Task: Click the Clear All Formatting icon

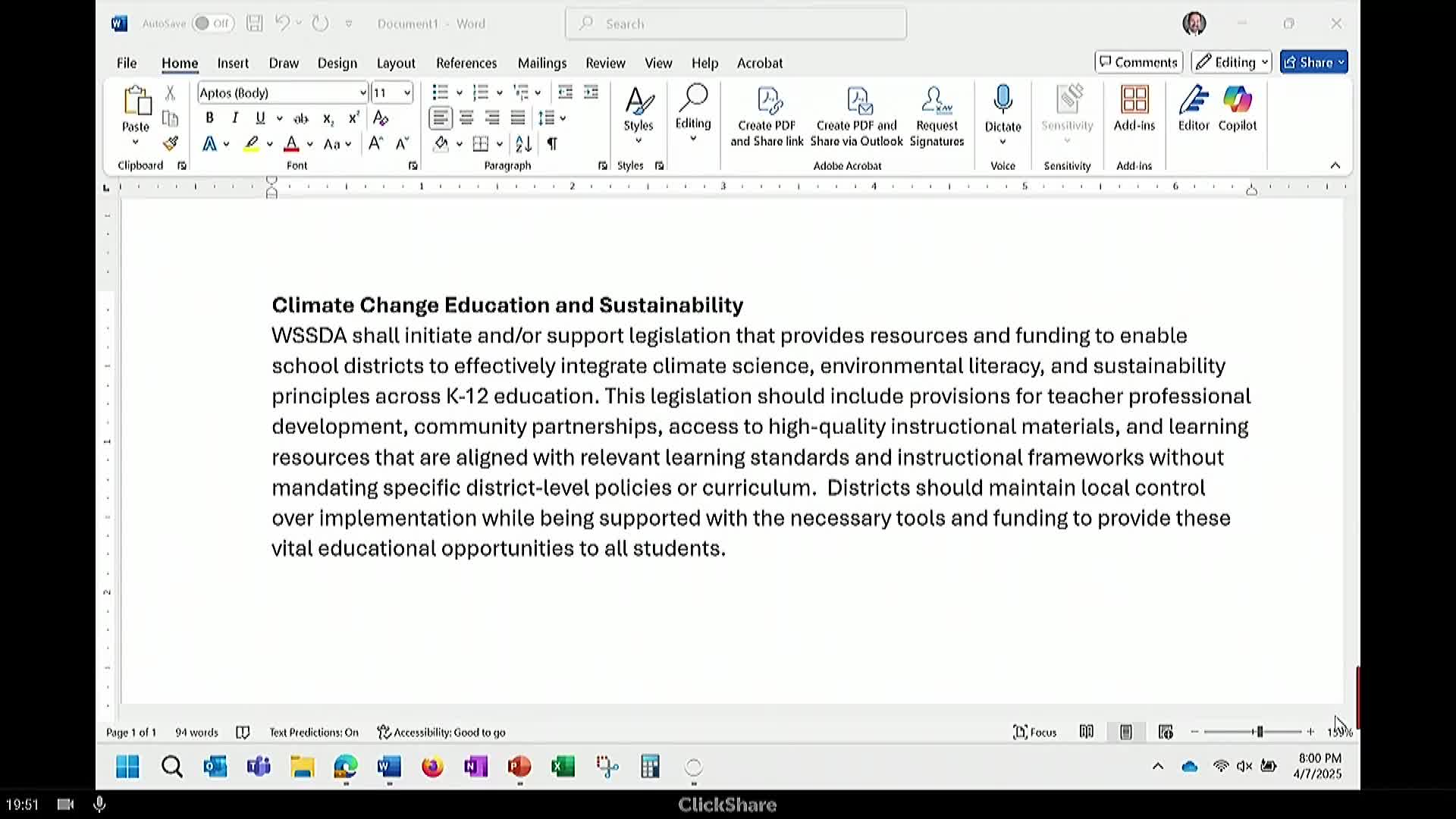Action: [381, 118]
